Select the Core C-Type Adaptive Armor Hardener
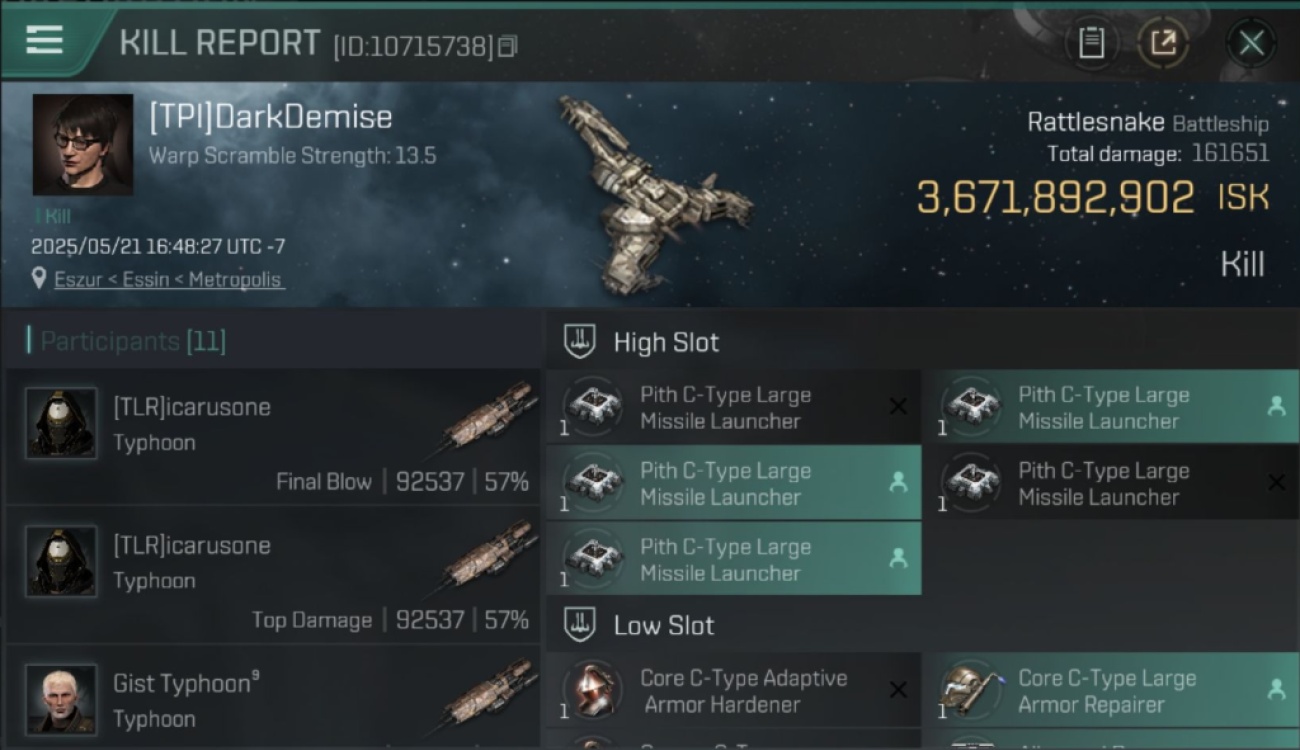 pos(734,690)
